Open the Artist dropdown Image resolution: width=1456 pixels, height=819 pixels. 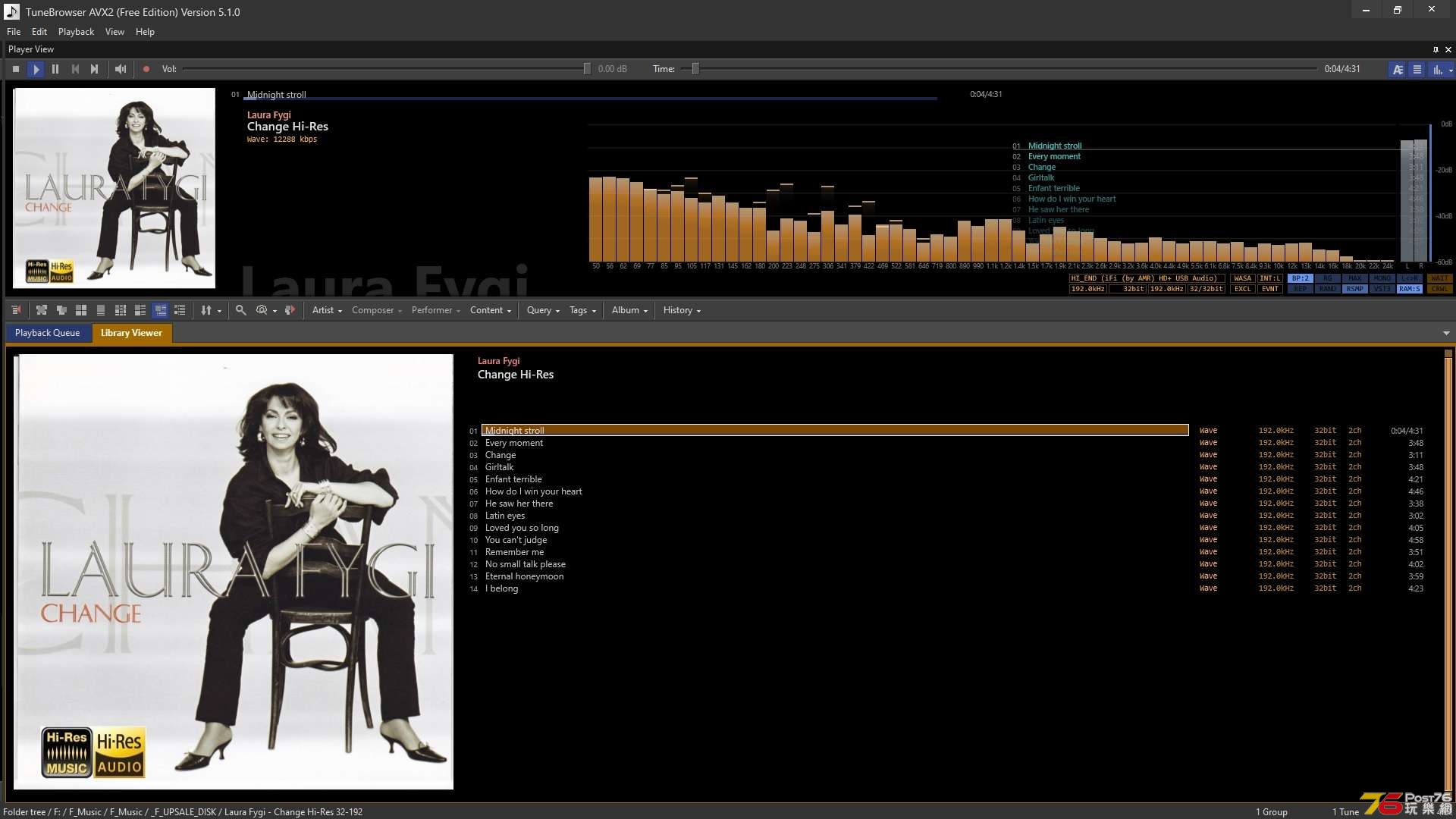(x=327, y=310)
